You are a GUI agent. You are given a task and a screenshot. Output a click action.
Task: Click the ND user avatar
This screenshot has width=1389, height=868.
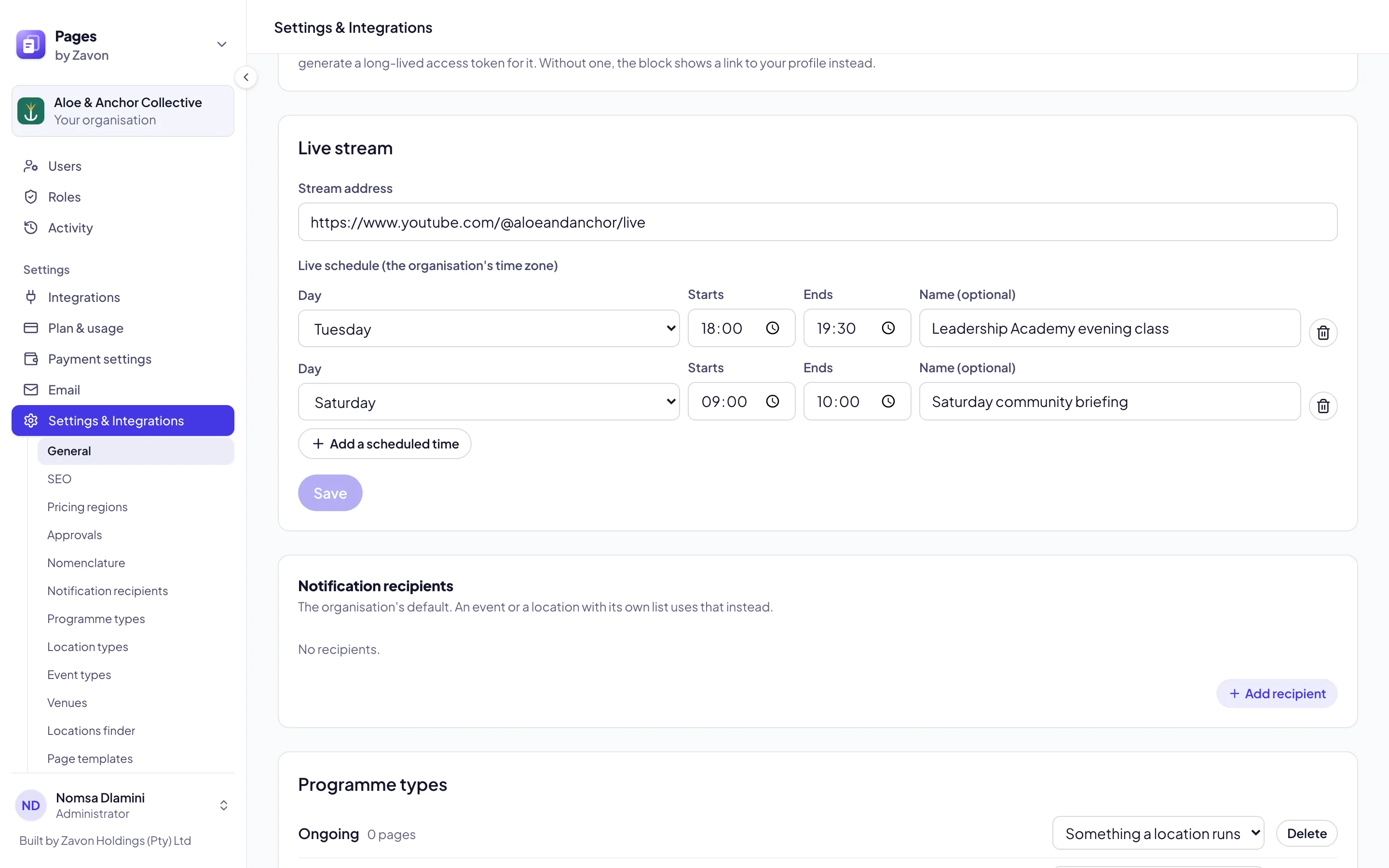[x=30, y=805]
